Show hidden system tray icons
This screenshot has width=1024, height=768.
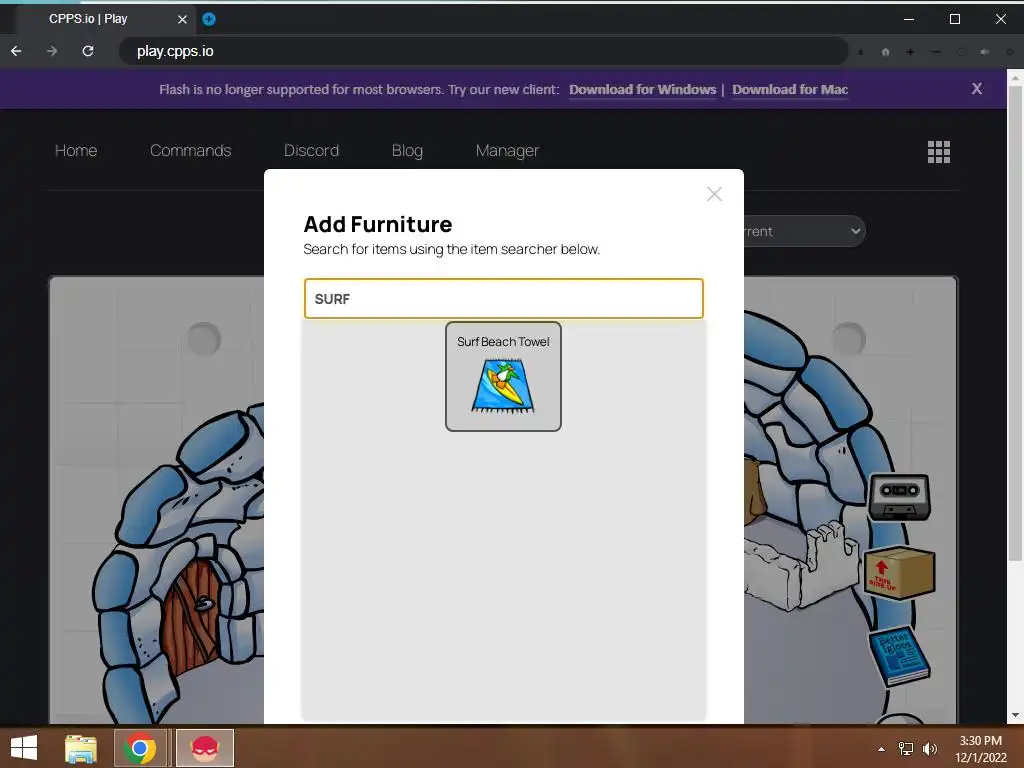881,749
